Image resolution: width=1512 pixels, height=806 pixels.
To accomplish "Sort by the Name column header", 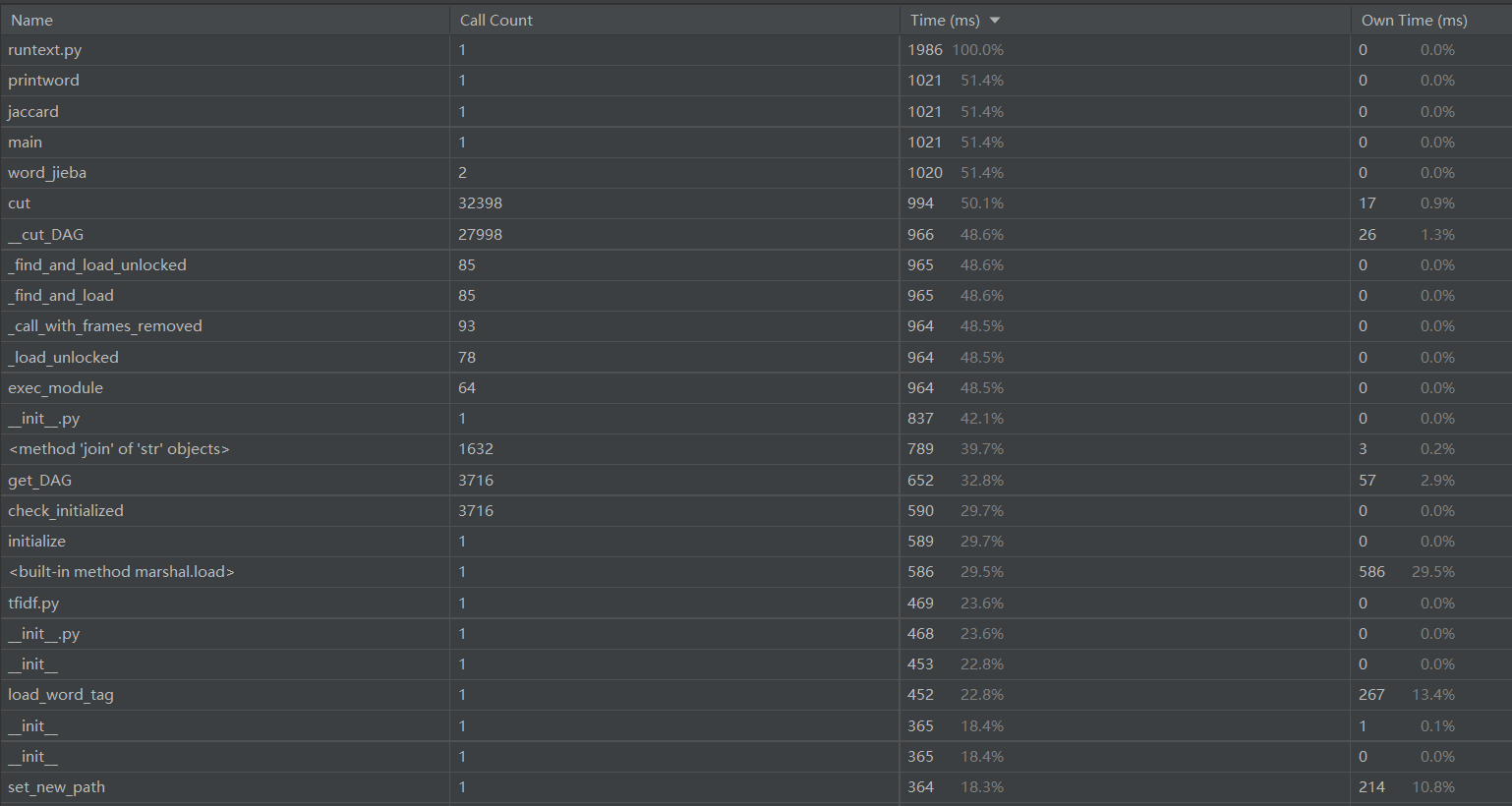I will point(32,21).
